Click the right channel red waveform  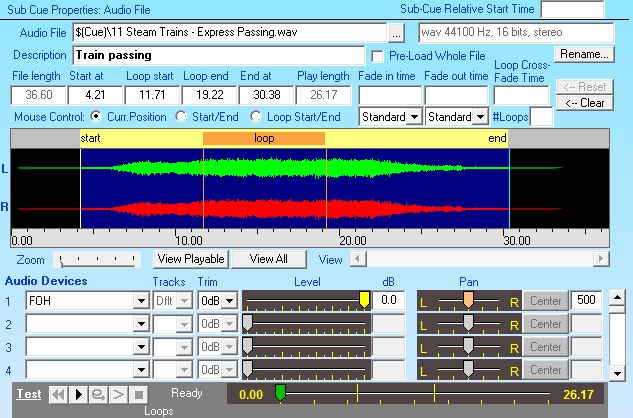289,209
